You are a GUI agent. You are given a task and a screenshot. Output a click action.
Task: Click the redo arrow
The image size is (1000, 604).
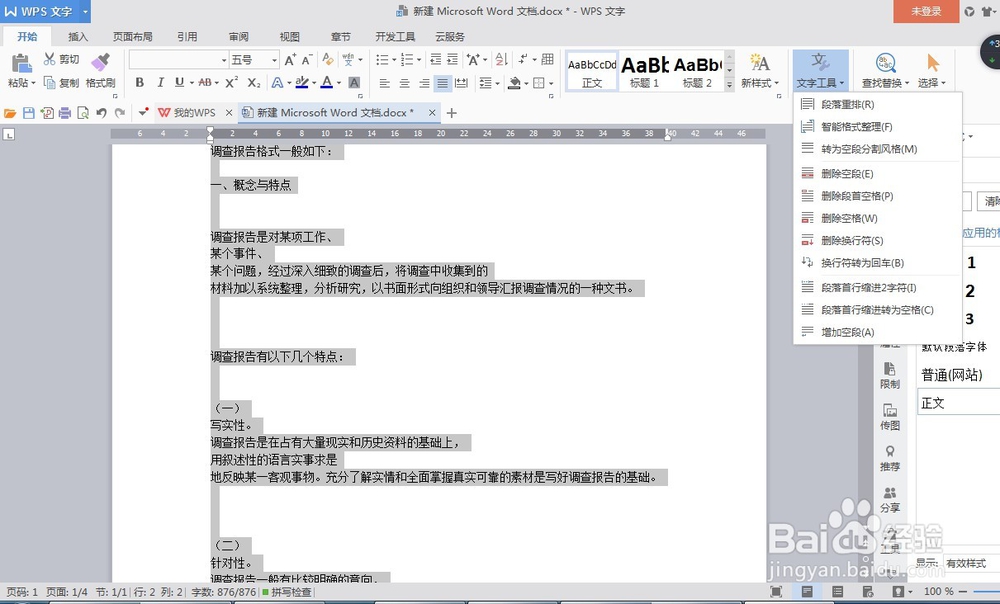(119, 113)
